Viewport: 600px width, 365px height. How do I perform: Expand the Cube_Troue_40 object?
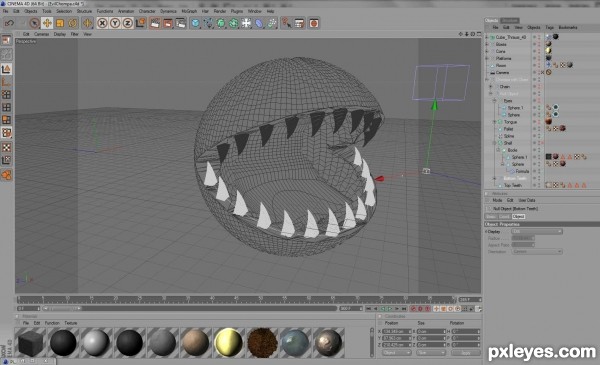point(487,37)
